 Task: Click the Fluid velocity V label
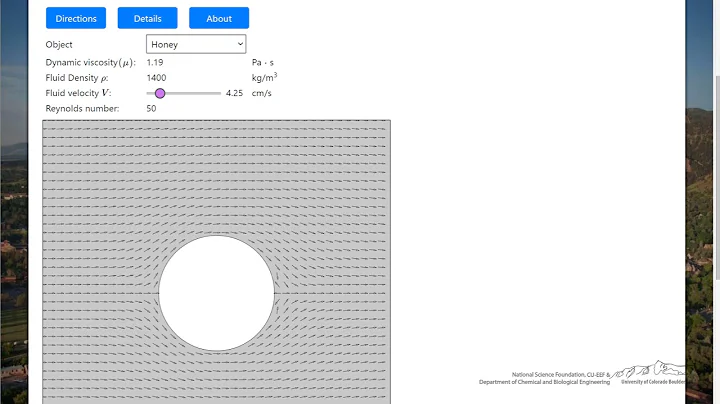[78, 93]
